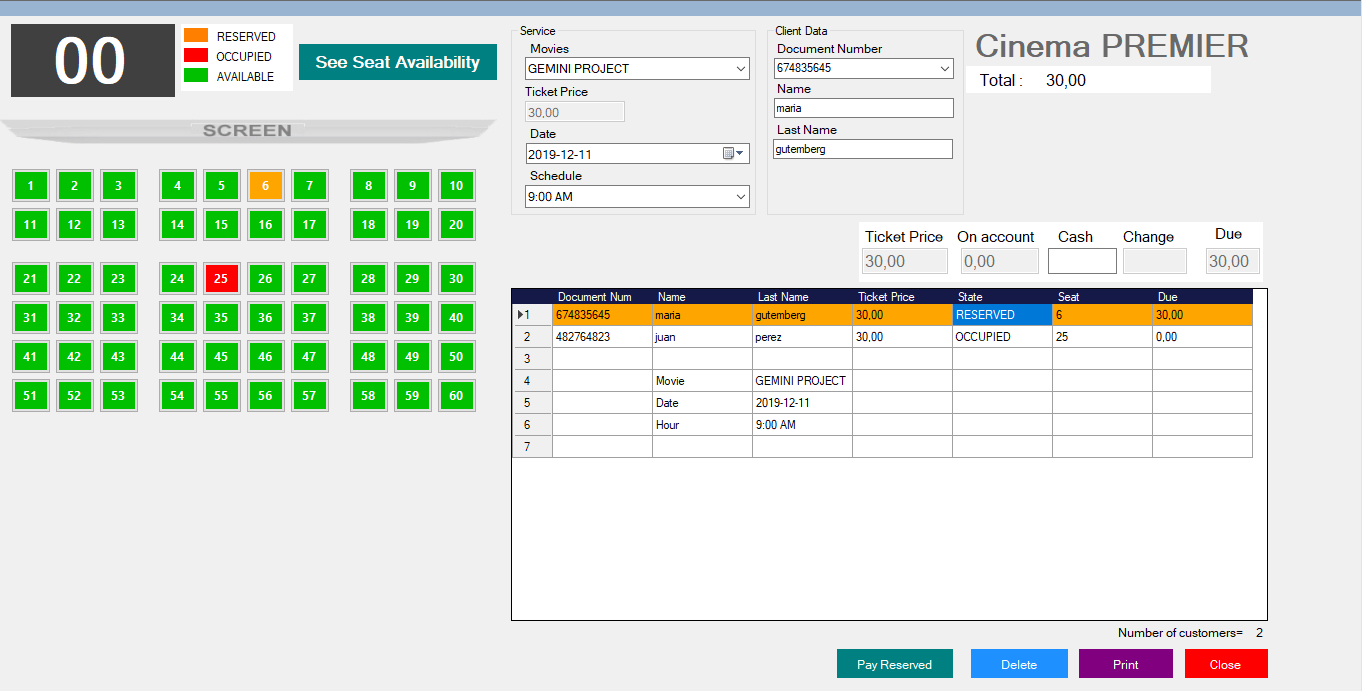Viewport: 1363px width, 691px height.
Task: Click the Pay Reserved button
Action: [893, 663]
